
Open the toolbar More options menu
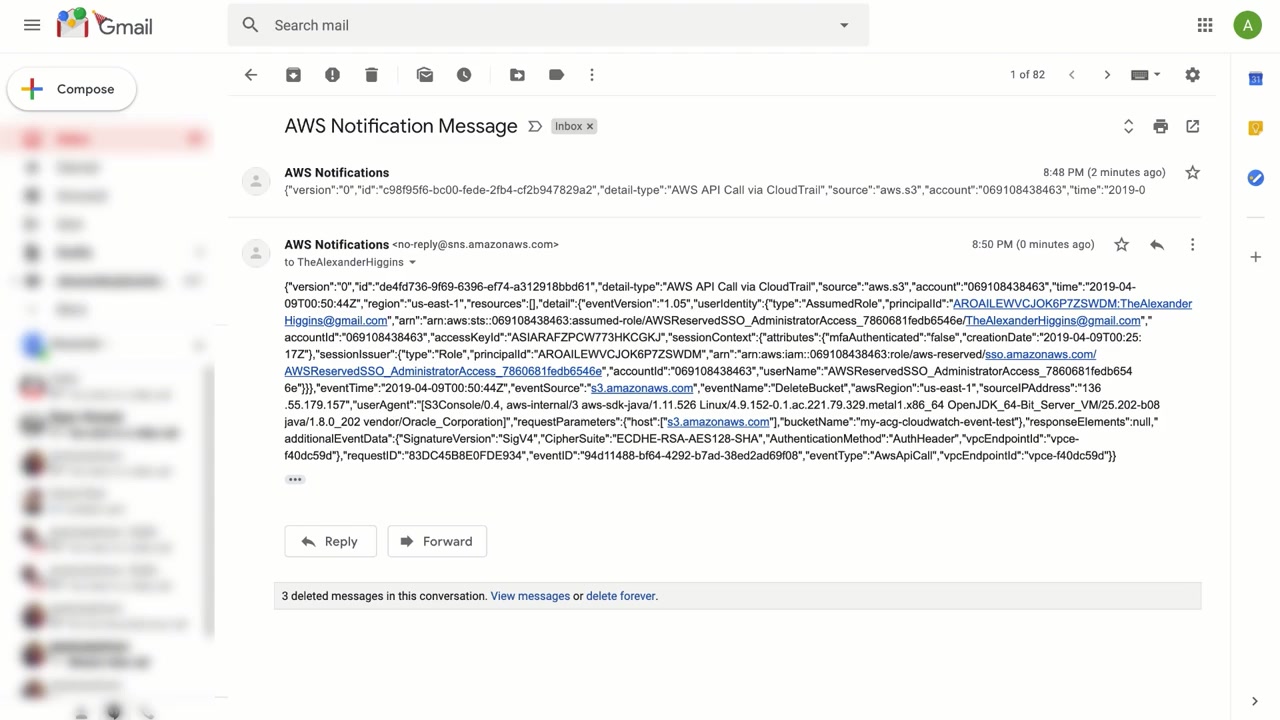click(x=592, y=75)
